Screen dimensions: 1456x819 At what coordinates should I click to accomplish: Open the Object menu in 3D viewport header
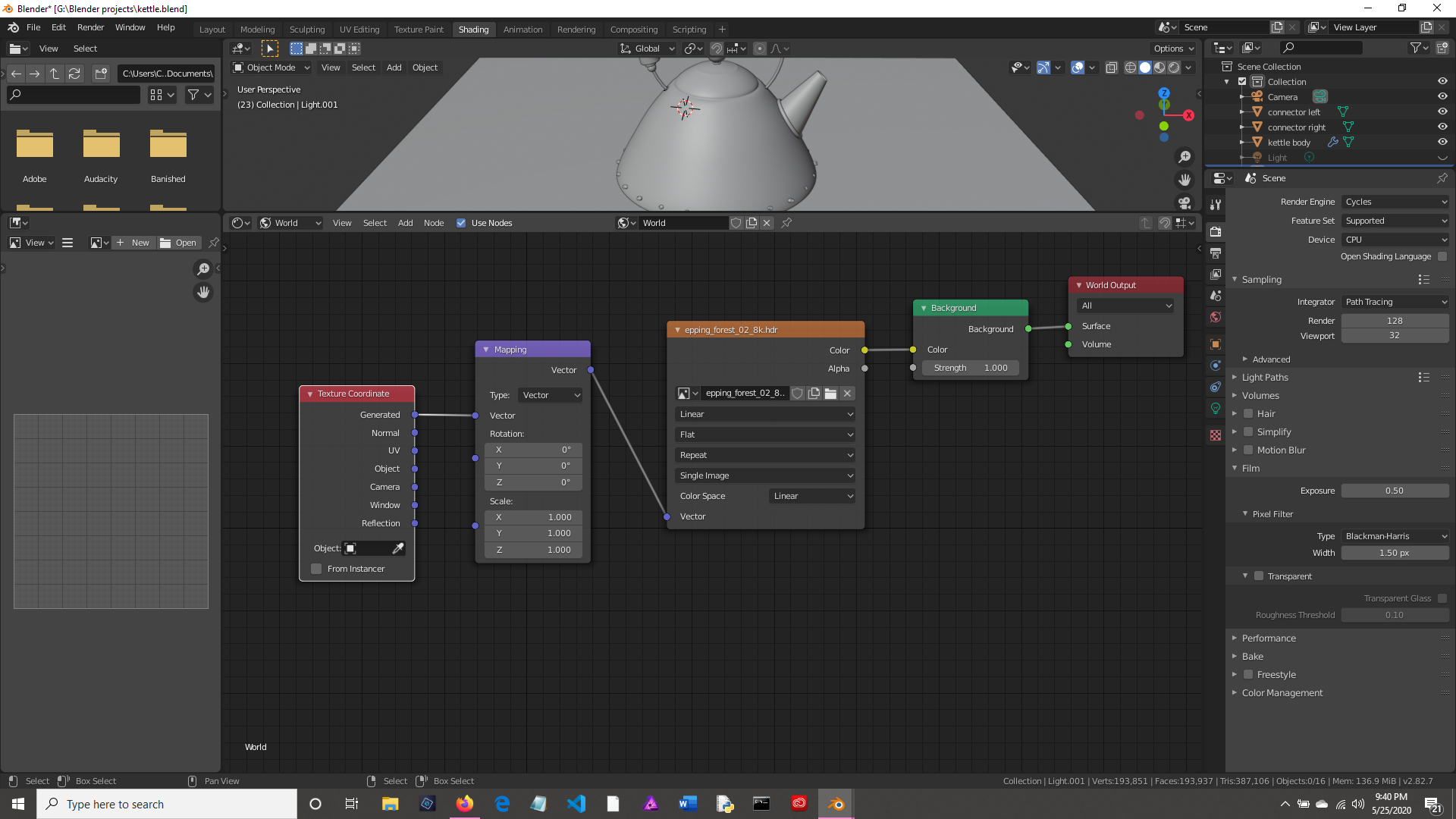click(425, 67)
